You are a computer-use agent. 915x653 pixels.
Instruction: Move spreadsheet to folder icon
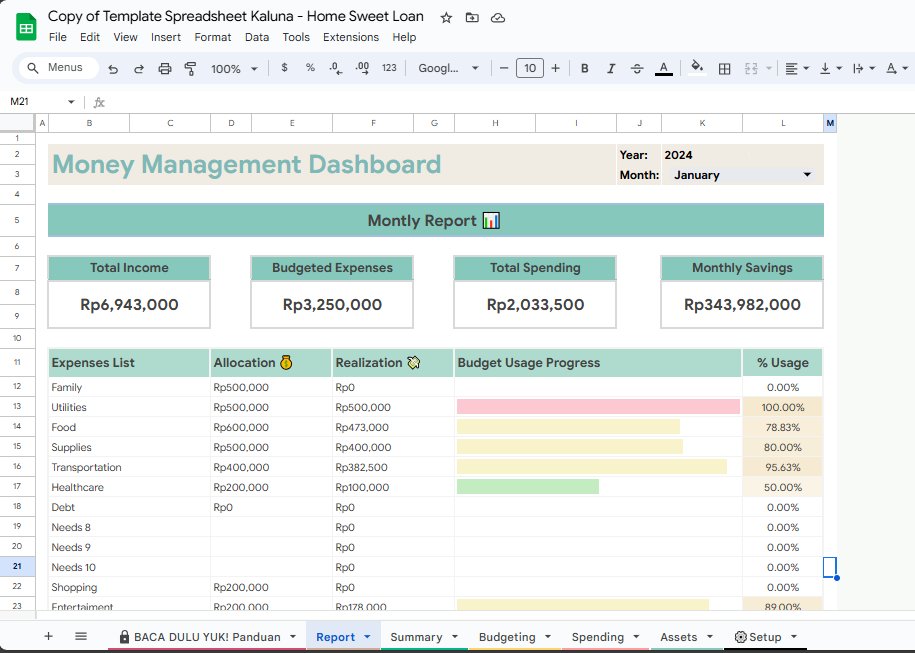pyautogui.click(x=472, y=18)
